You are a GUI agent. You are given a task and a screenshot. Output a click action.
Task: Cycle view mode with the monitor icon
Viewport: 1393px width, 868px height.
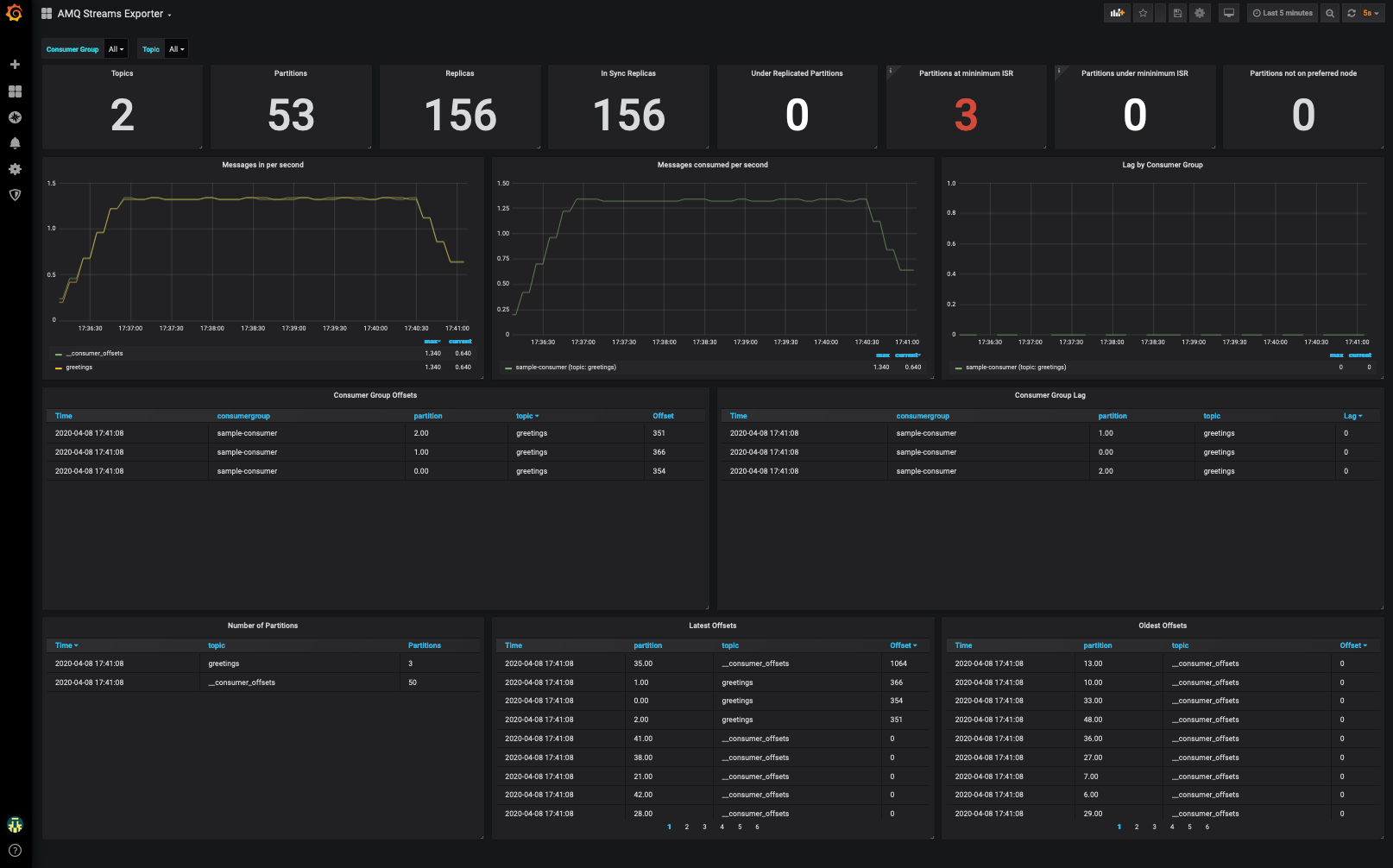point(1229,13)
